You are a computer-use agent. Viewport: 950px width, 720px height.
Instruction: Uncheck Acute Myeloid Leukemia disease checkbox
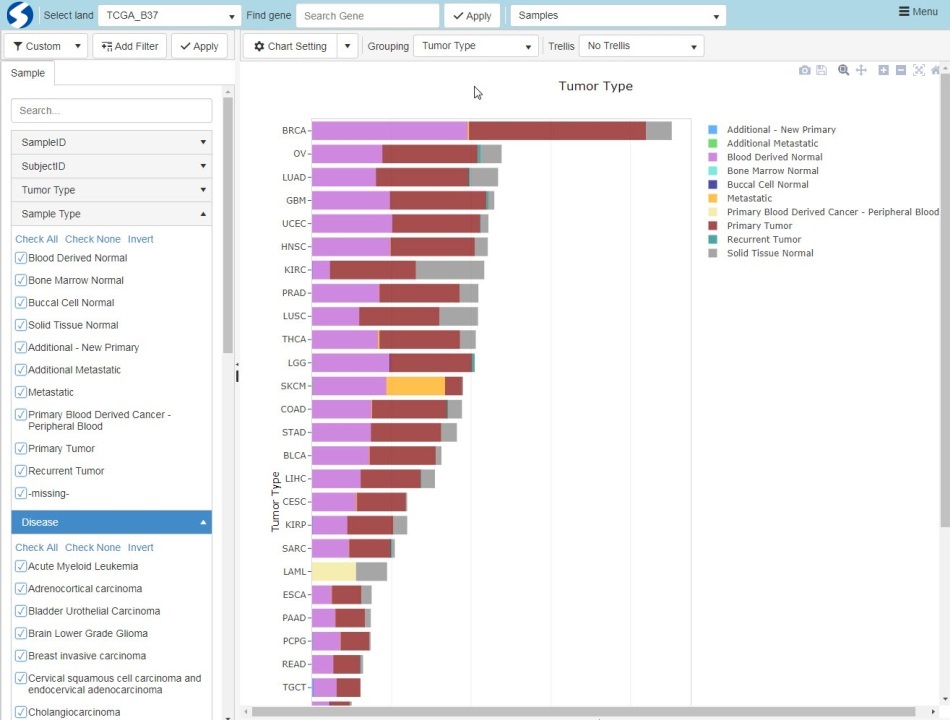21,566
